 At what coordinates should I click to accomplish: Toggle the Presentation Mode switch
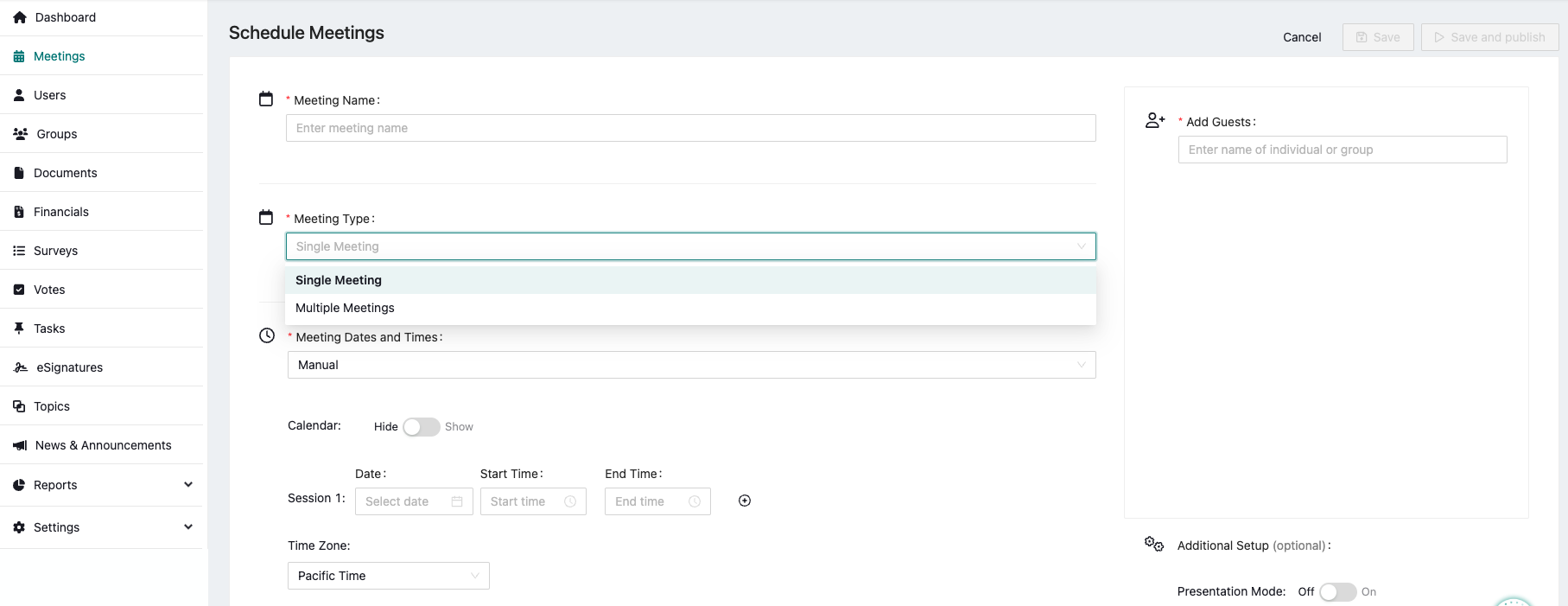1338,592
